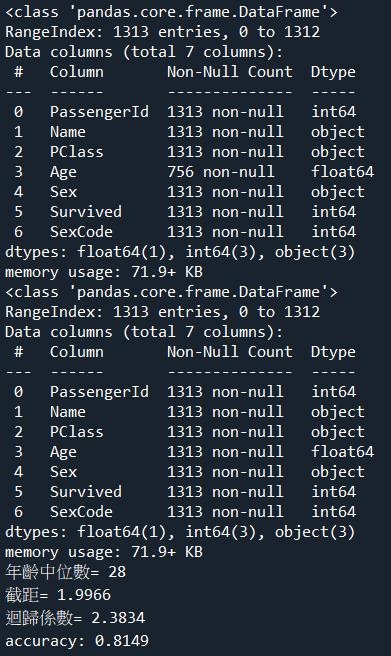
Task: Click the first Non-Null Count column header
Action: coord(230,72)
